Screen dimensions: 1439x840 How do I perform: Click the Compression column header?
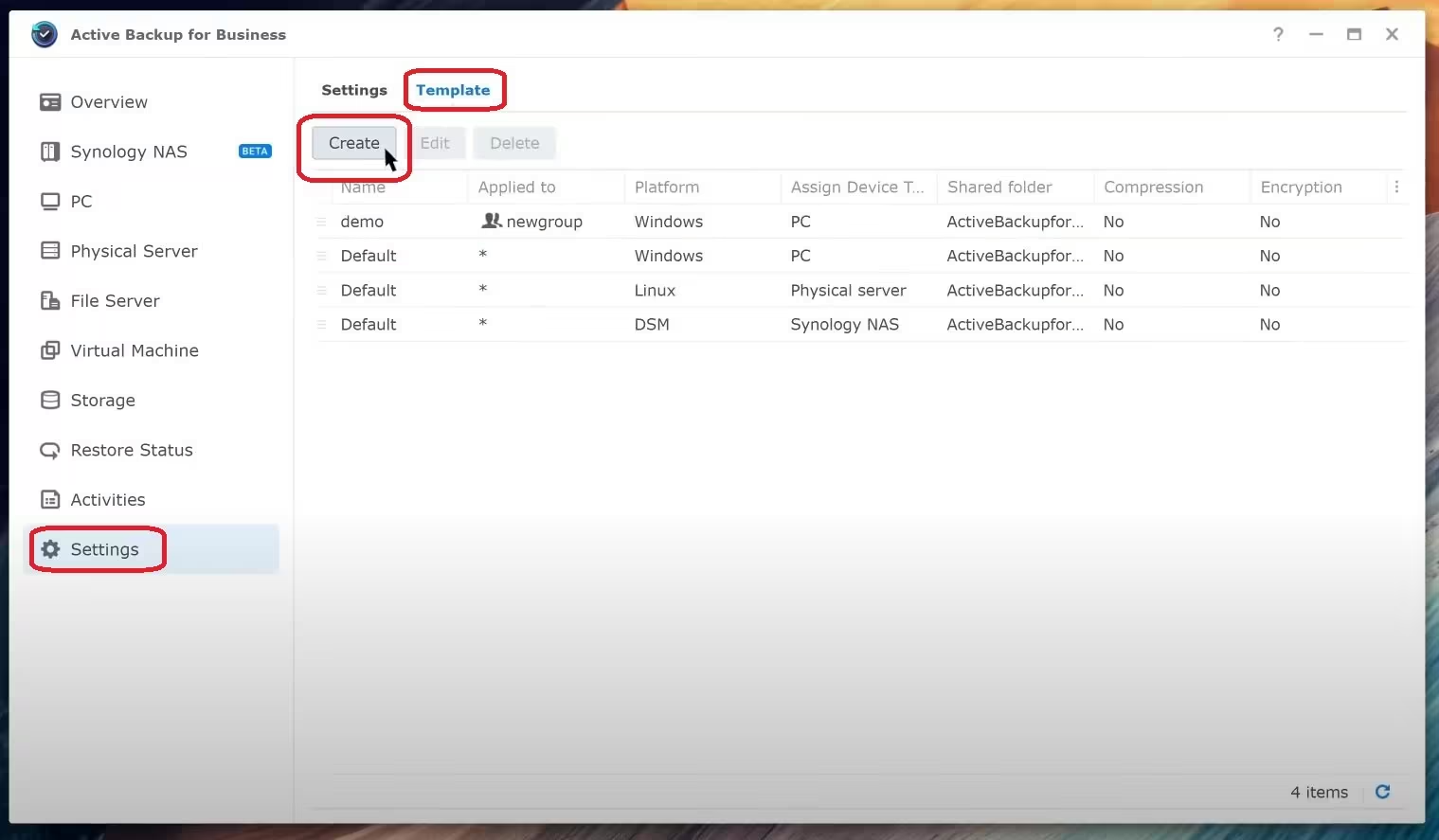(1154, 188)
